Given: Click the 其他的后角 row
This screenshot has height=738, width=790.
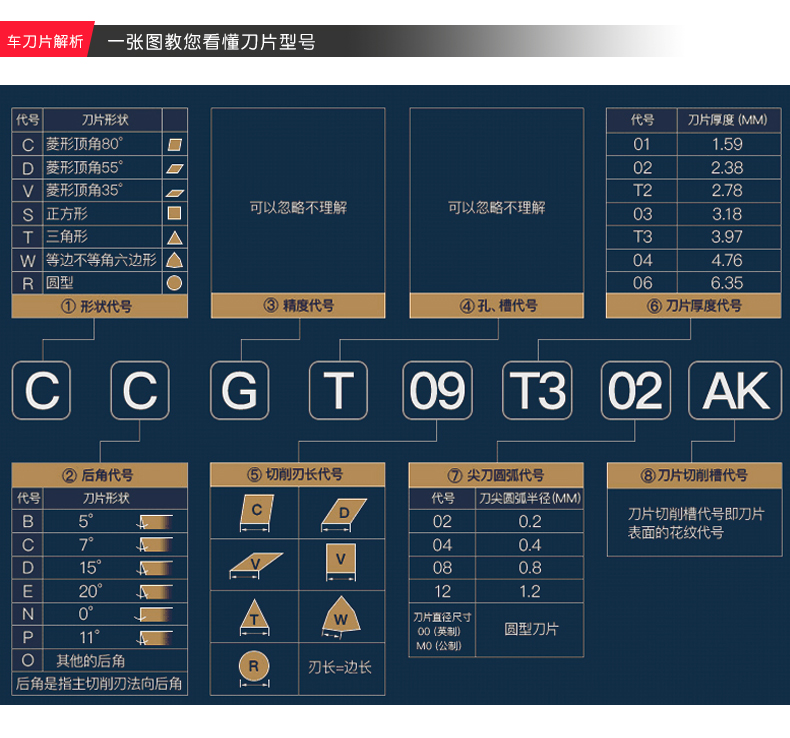Looking at the screenshot, I should tap(100, 660).
